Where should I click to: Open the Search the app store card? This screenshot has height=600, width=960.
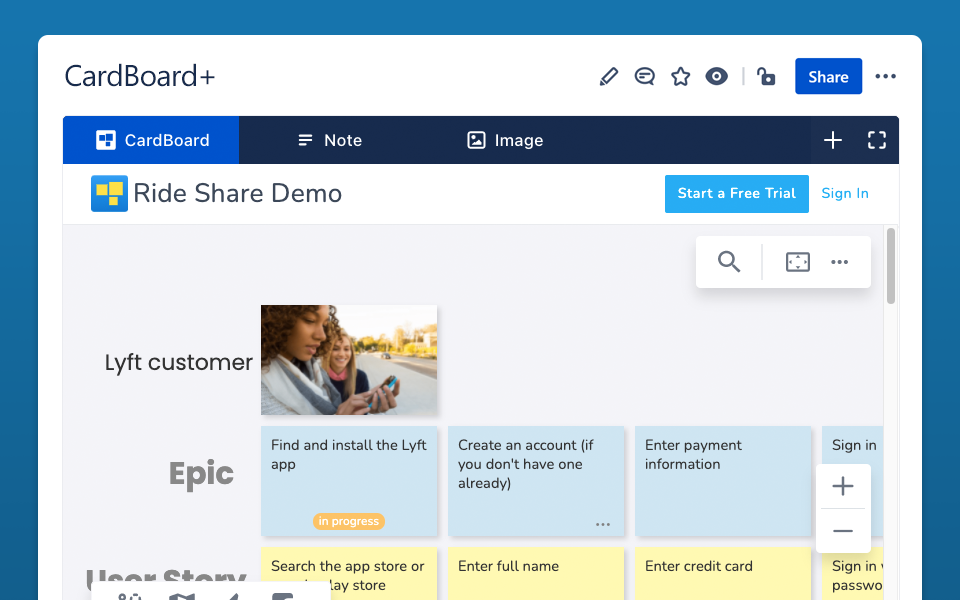[x=349, y=574]
